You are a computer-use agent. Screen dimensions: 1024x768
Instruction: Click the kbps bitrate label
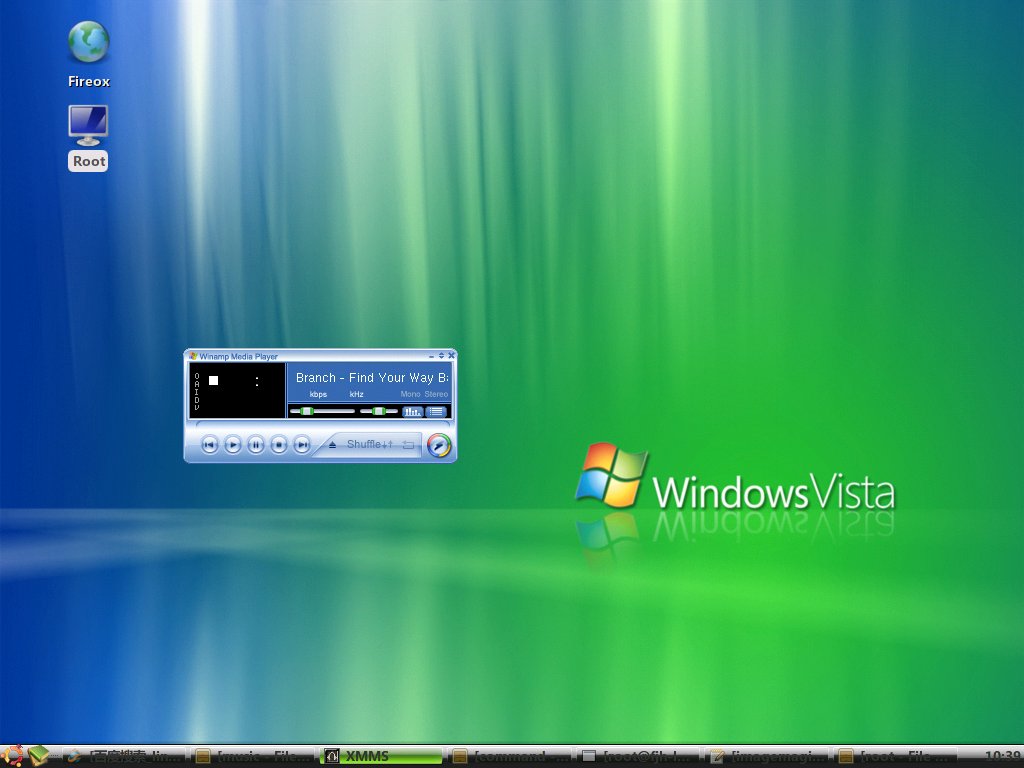pyautogui.click(x=318, y=394)
